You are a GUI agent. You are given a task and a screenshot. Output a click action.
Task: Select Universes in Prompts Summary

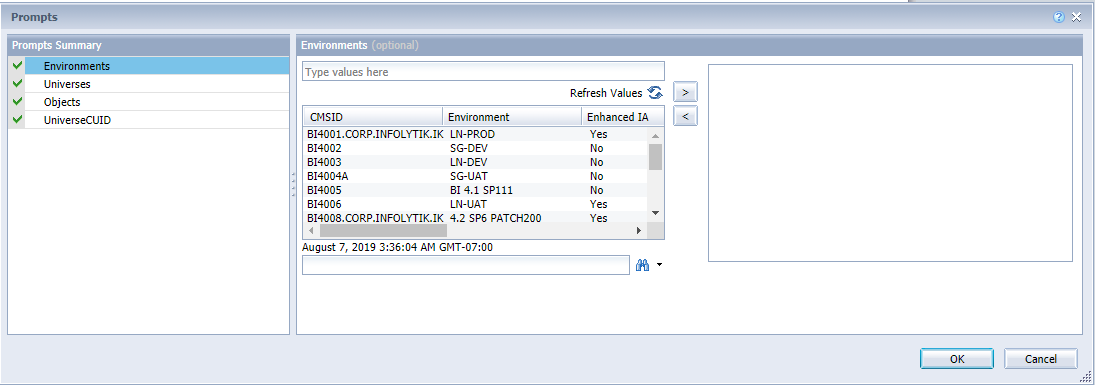point(156,84)
